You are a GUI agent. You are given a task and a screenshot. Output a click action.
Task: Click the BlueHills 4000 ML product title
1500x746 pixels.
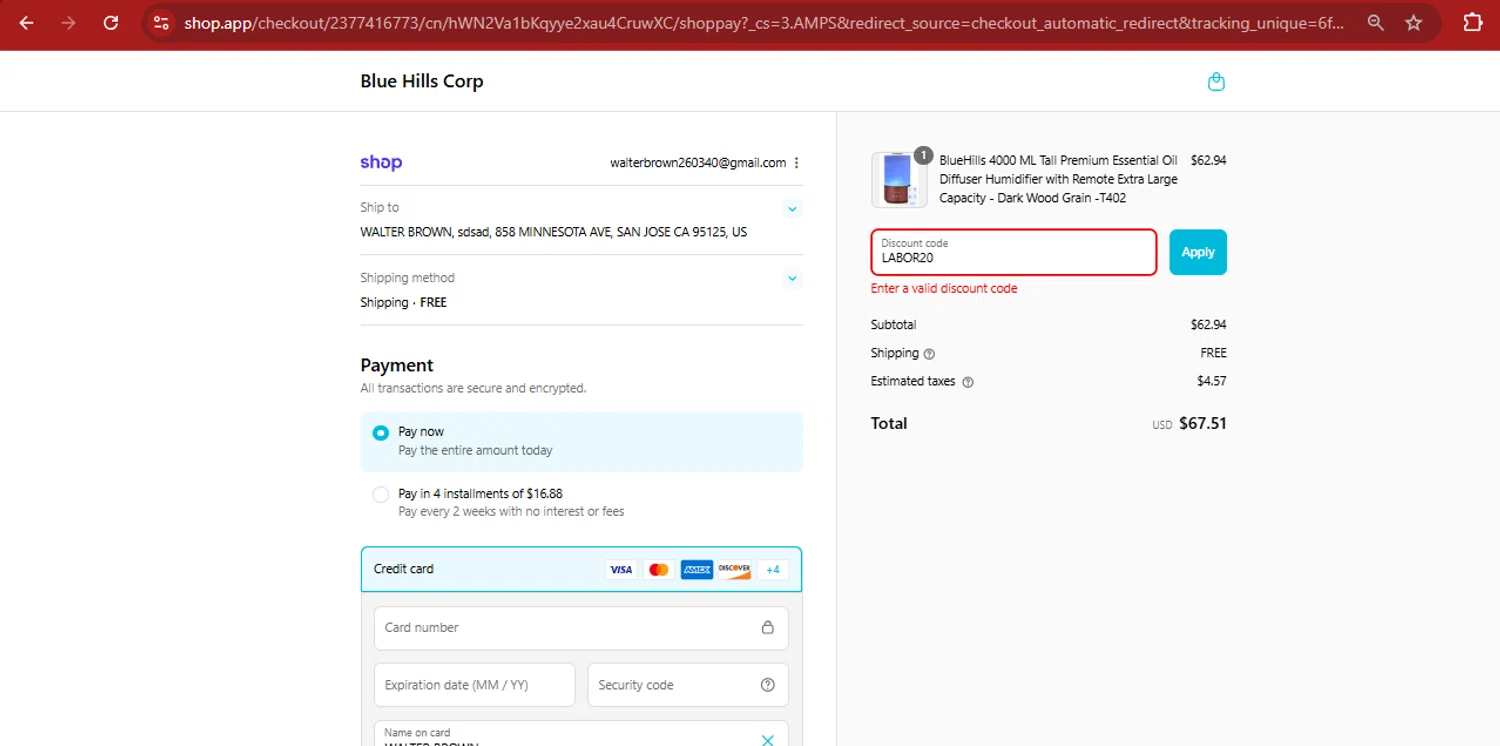coord(1058,179)
